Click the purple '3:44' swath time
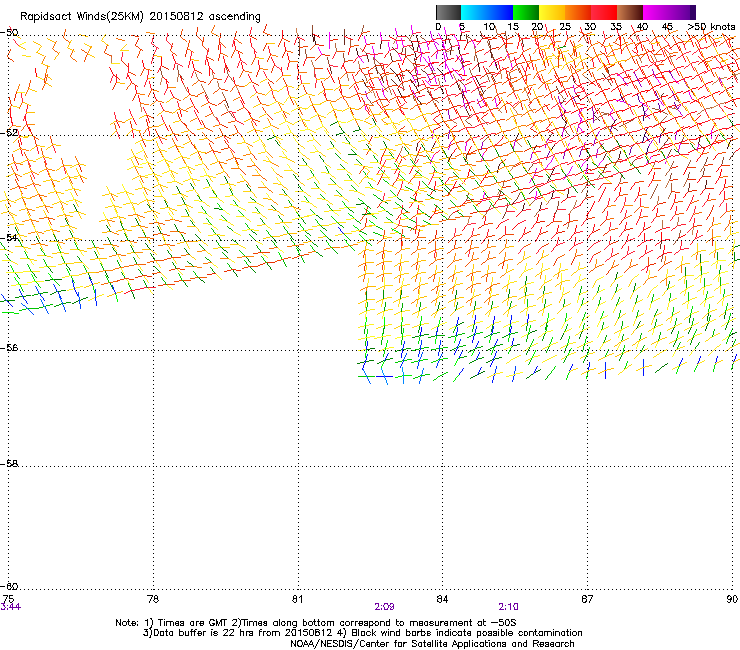This screenshot has height=650, width=740. [x=10, y=607]
